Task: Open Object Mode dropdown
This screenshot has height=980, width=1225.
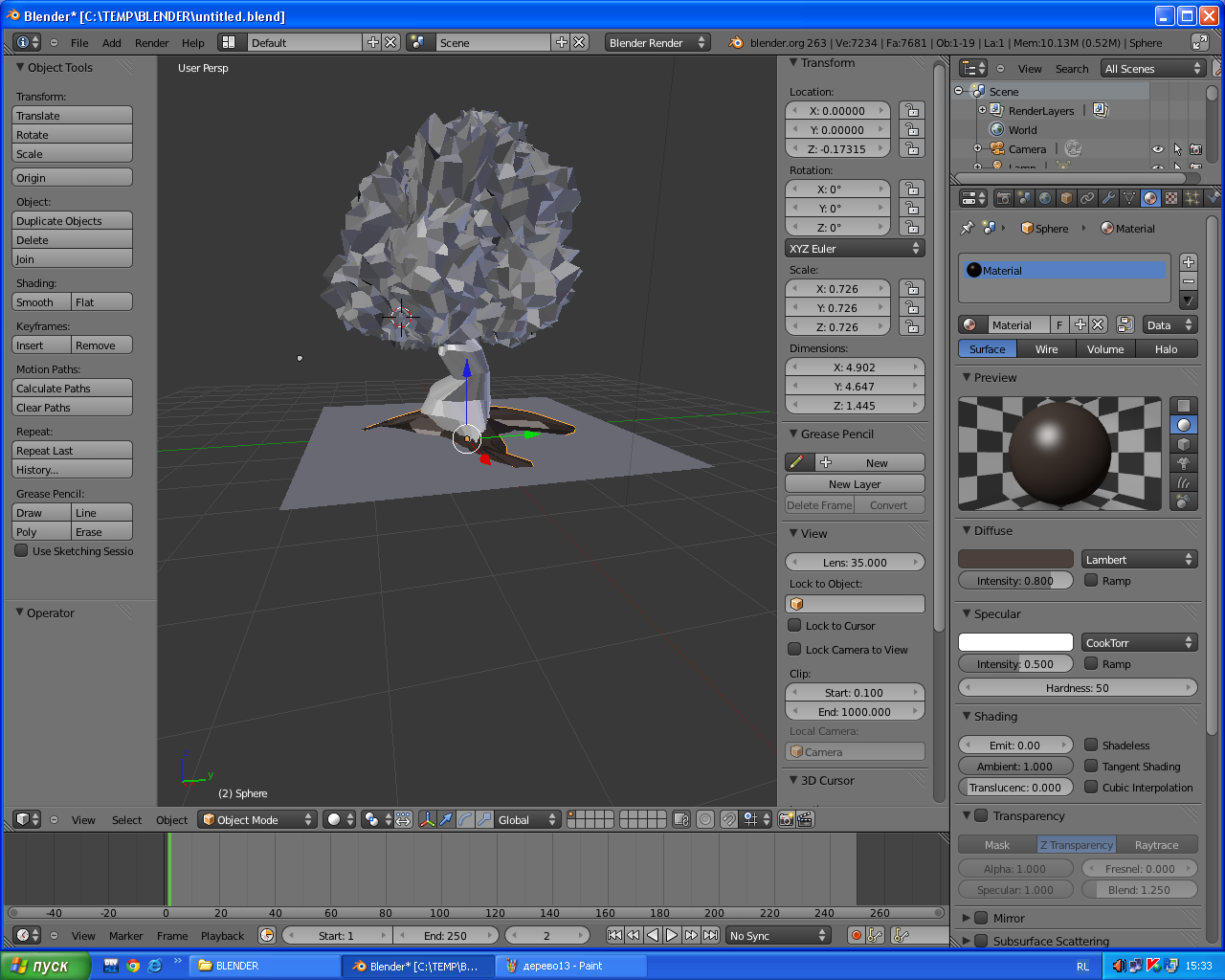Action: click(x=257, y=819)
